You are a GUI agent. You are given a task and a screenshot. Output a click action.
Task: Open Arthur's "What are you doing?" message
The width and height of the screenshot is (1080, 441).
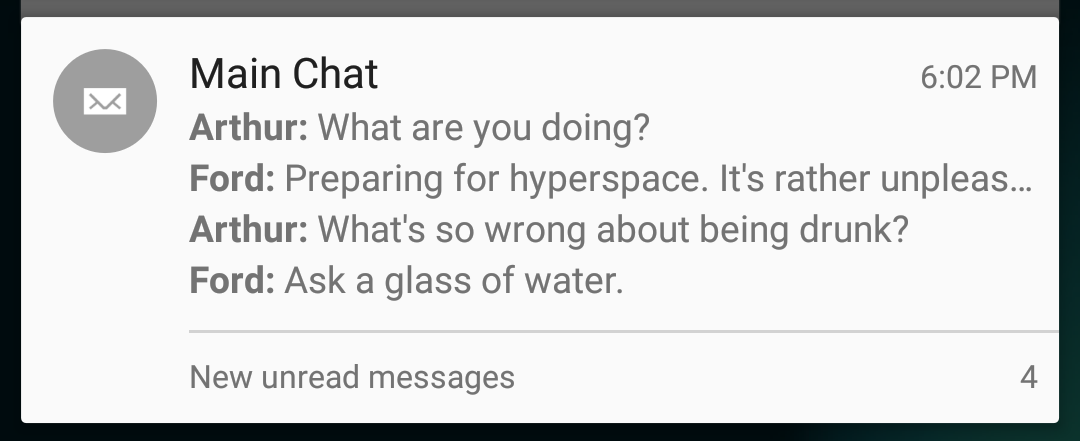click(x=419, y=128)
